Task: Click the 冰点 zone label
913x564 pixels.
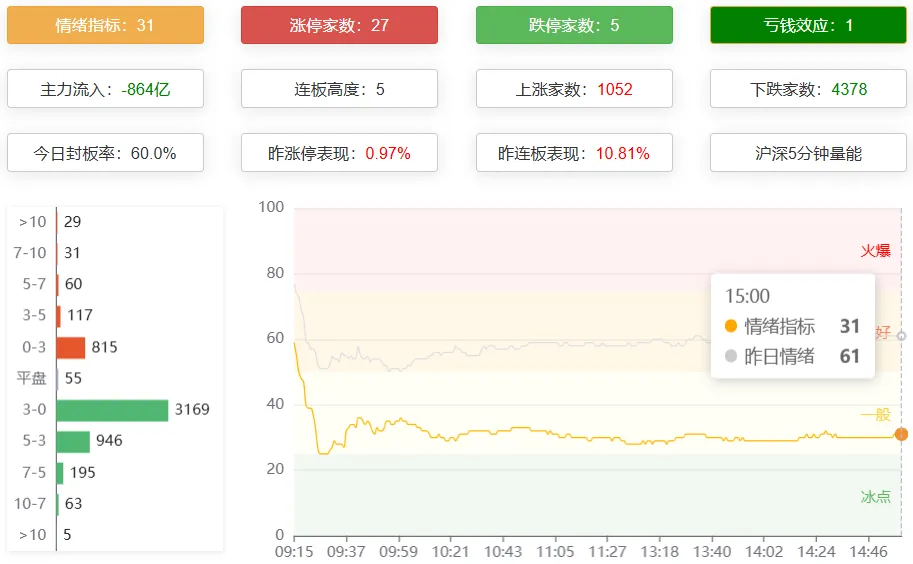Action: [x=876, y=496]
